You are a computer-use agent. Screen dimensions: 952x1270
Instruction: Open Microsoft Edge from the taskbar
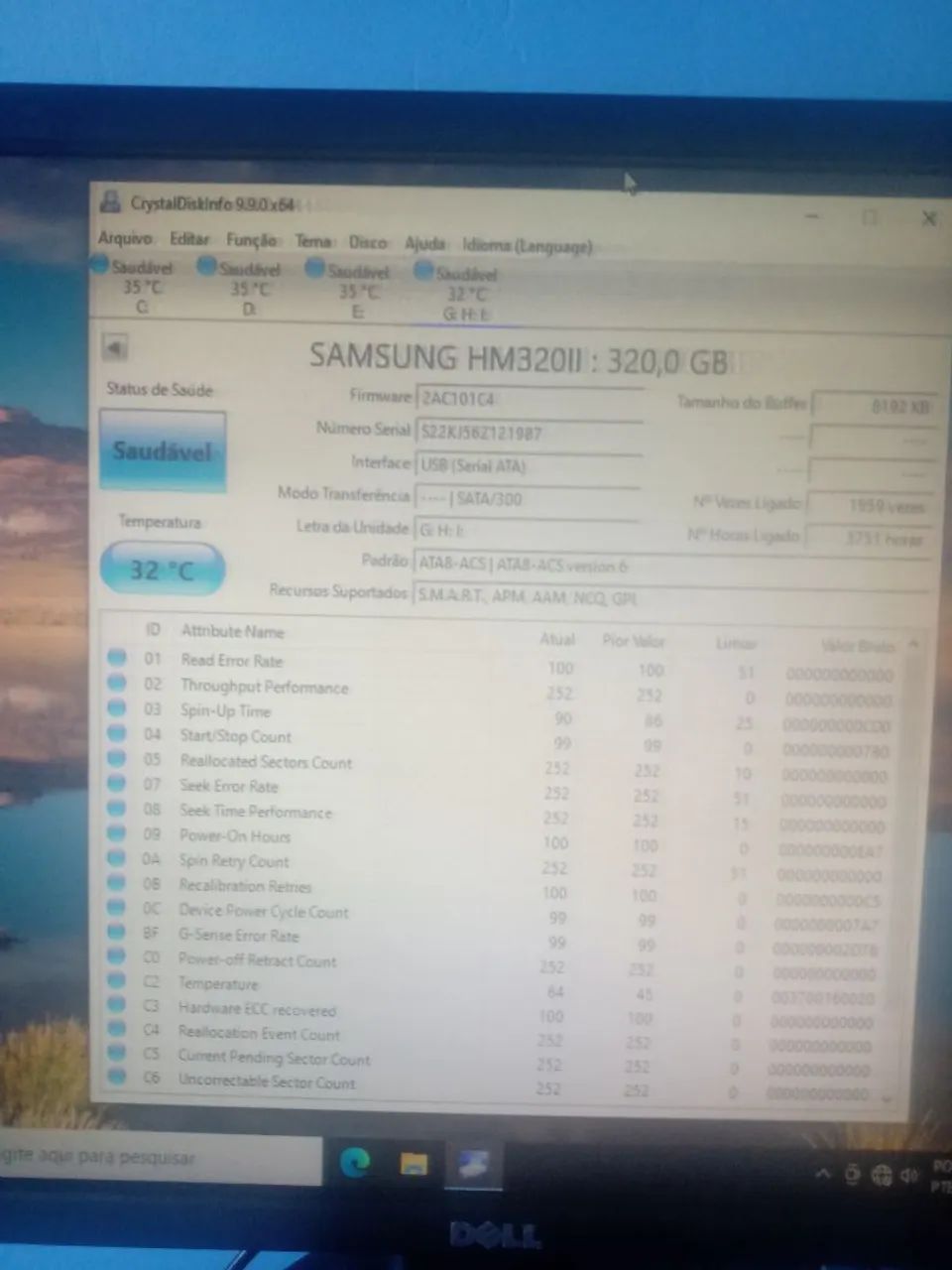click(x=356, y=1162)
